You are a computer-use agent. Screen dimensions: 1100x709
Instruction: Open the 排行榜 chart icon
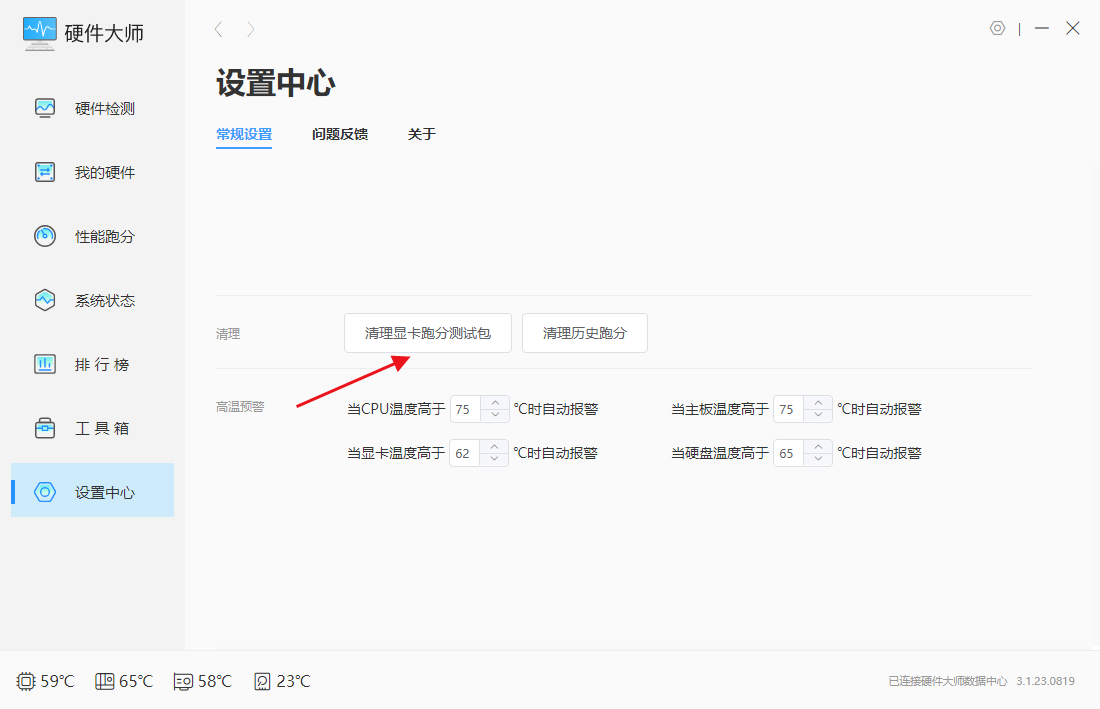tap(45, 364)
